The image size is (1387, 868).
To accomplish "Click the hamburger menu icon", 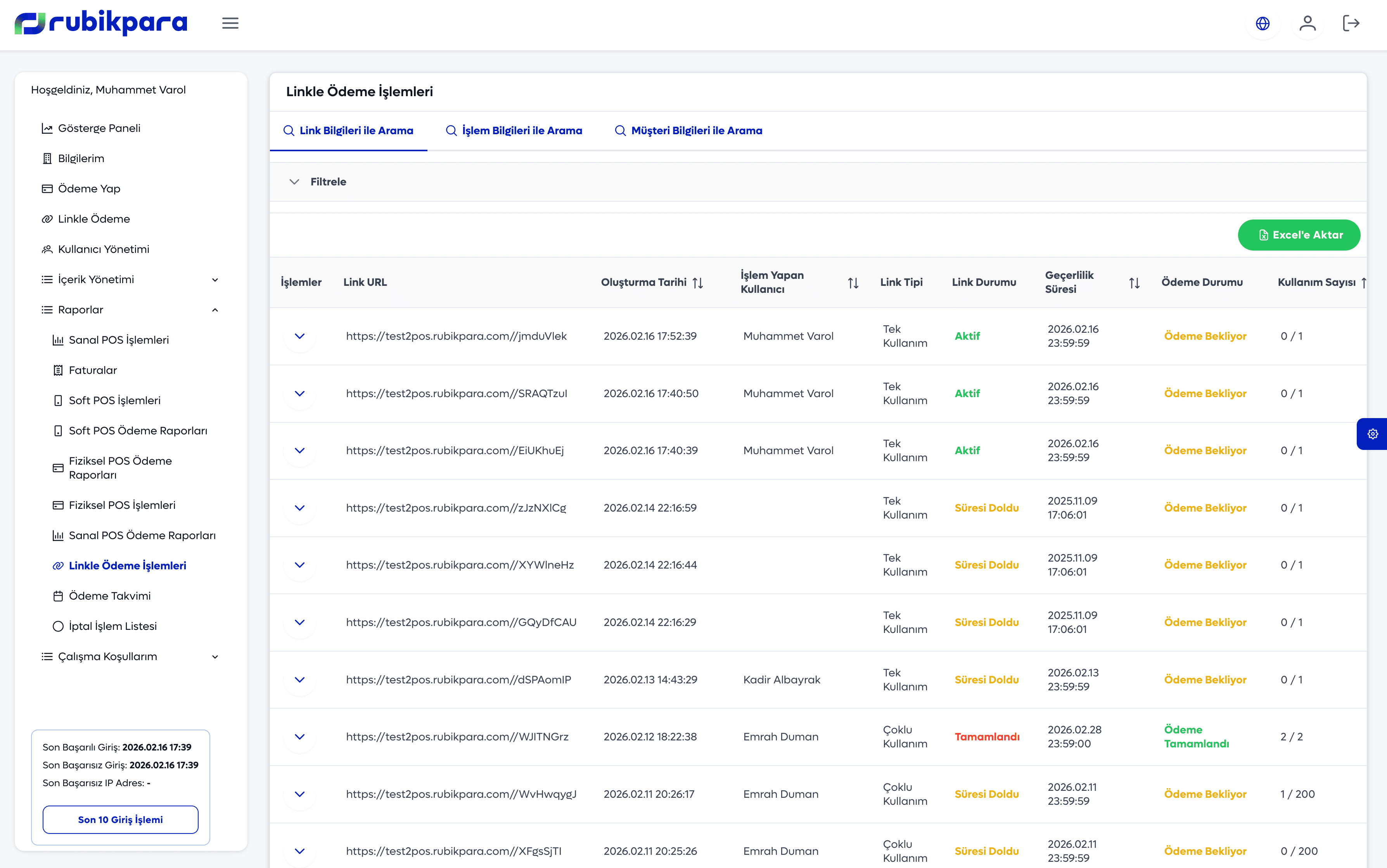I will (230, 23).
